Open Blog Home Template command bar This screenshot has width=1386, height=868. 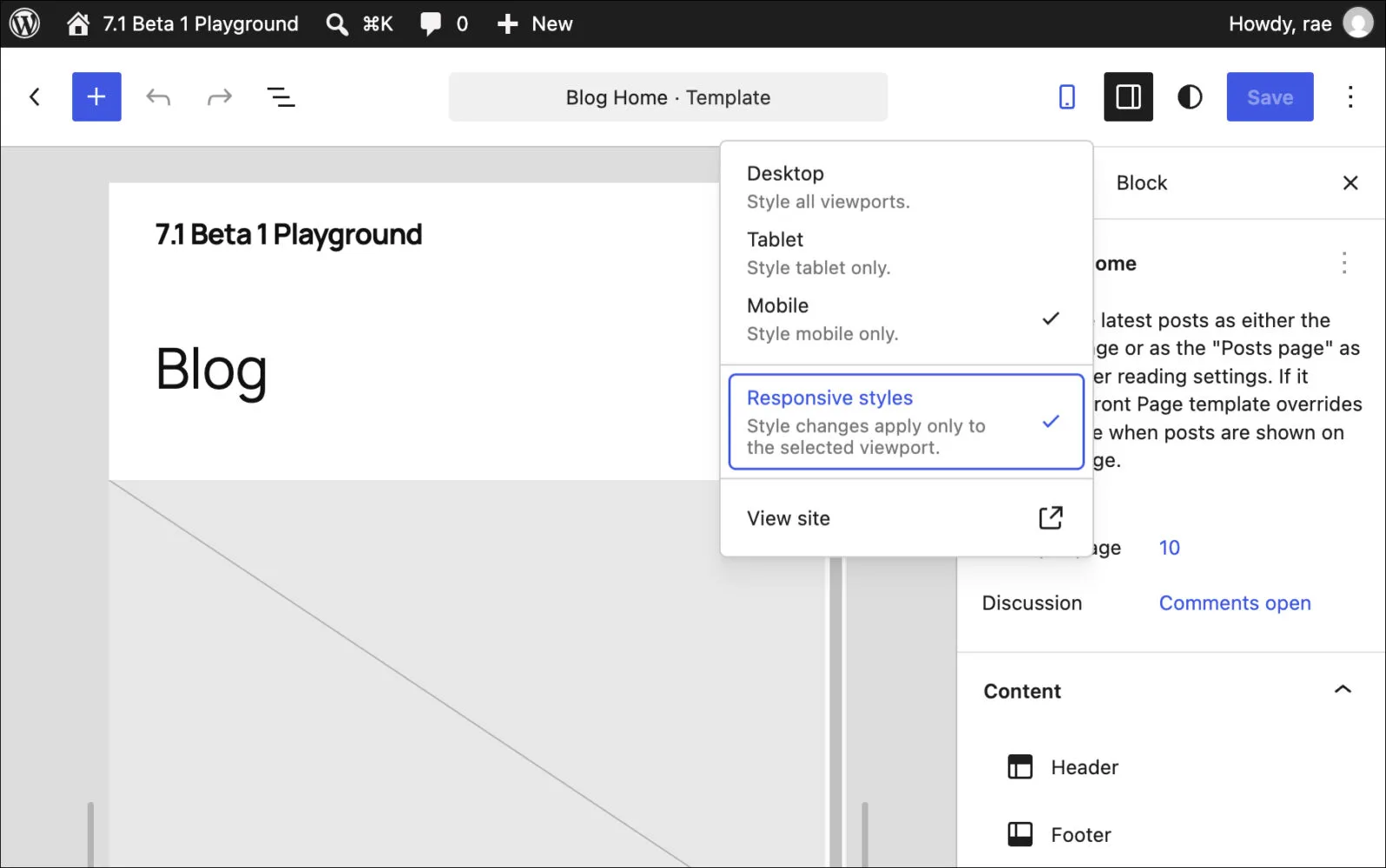[x=668, y=97]
